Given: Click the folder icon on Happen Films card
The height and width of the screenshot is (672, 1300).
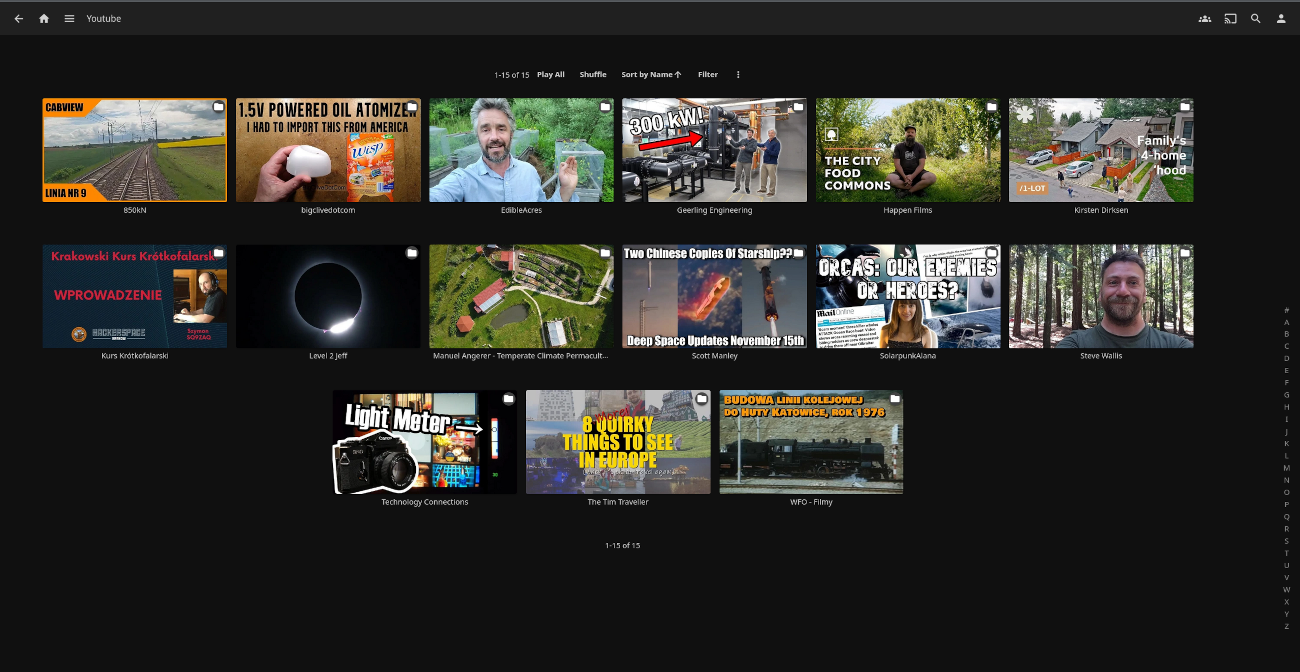Looking at the screenshot, I should pos(992,107).
